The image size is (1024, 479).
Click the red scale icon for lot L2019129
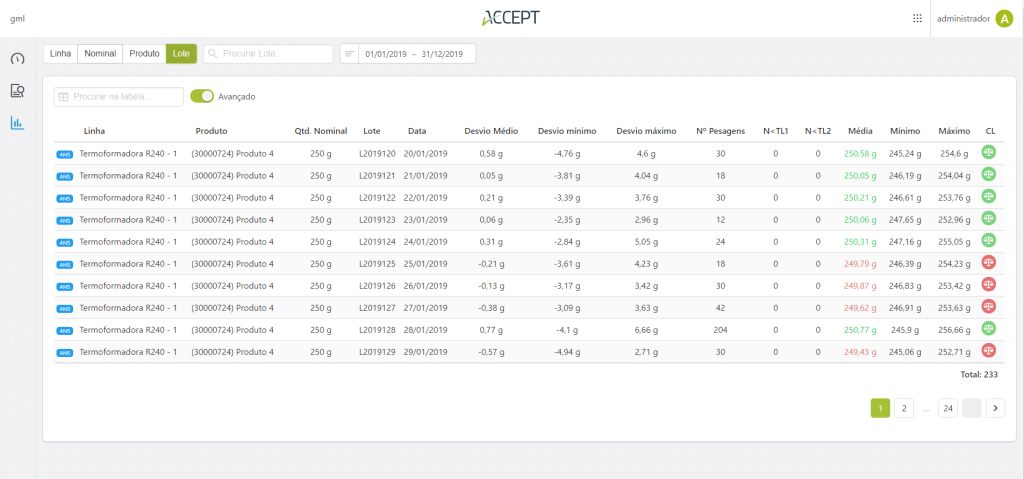[x=989, y=351]
